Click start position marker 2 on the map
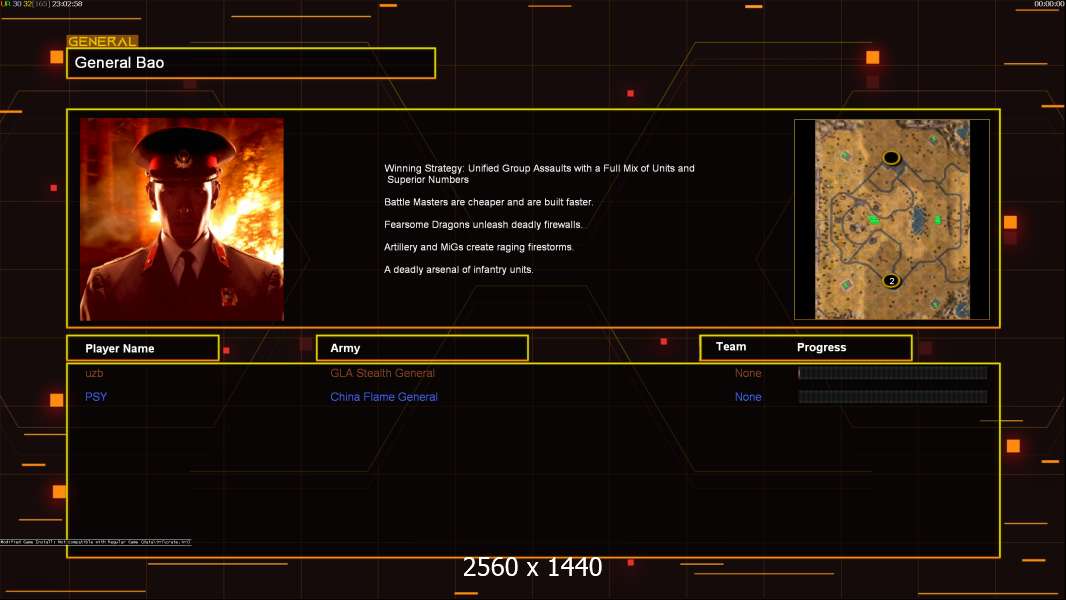The image size is (1066, 600). (891, 281)
